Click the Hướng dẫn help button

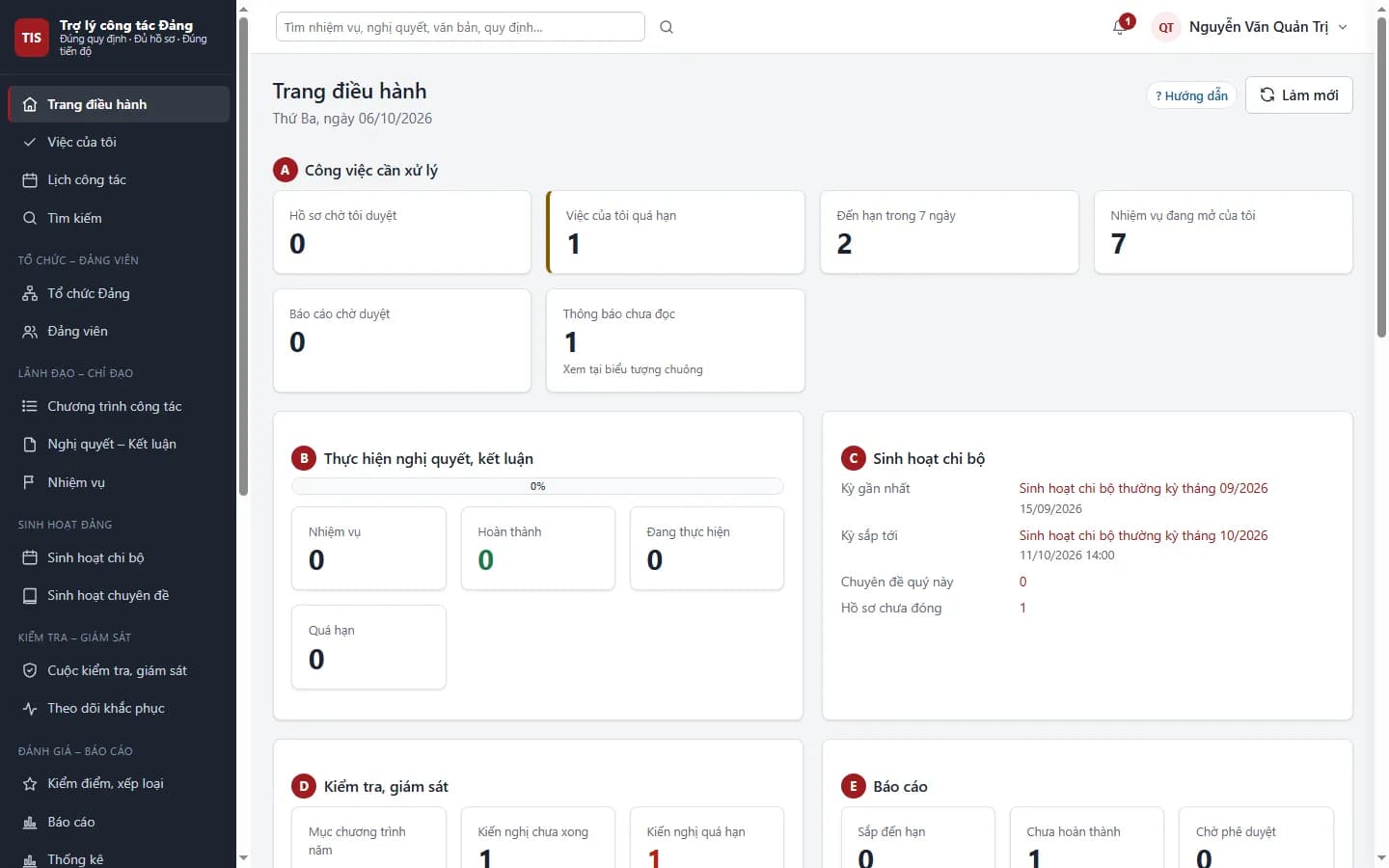click(x=1191, y=95)
